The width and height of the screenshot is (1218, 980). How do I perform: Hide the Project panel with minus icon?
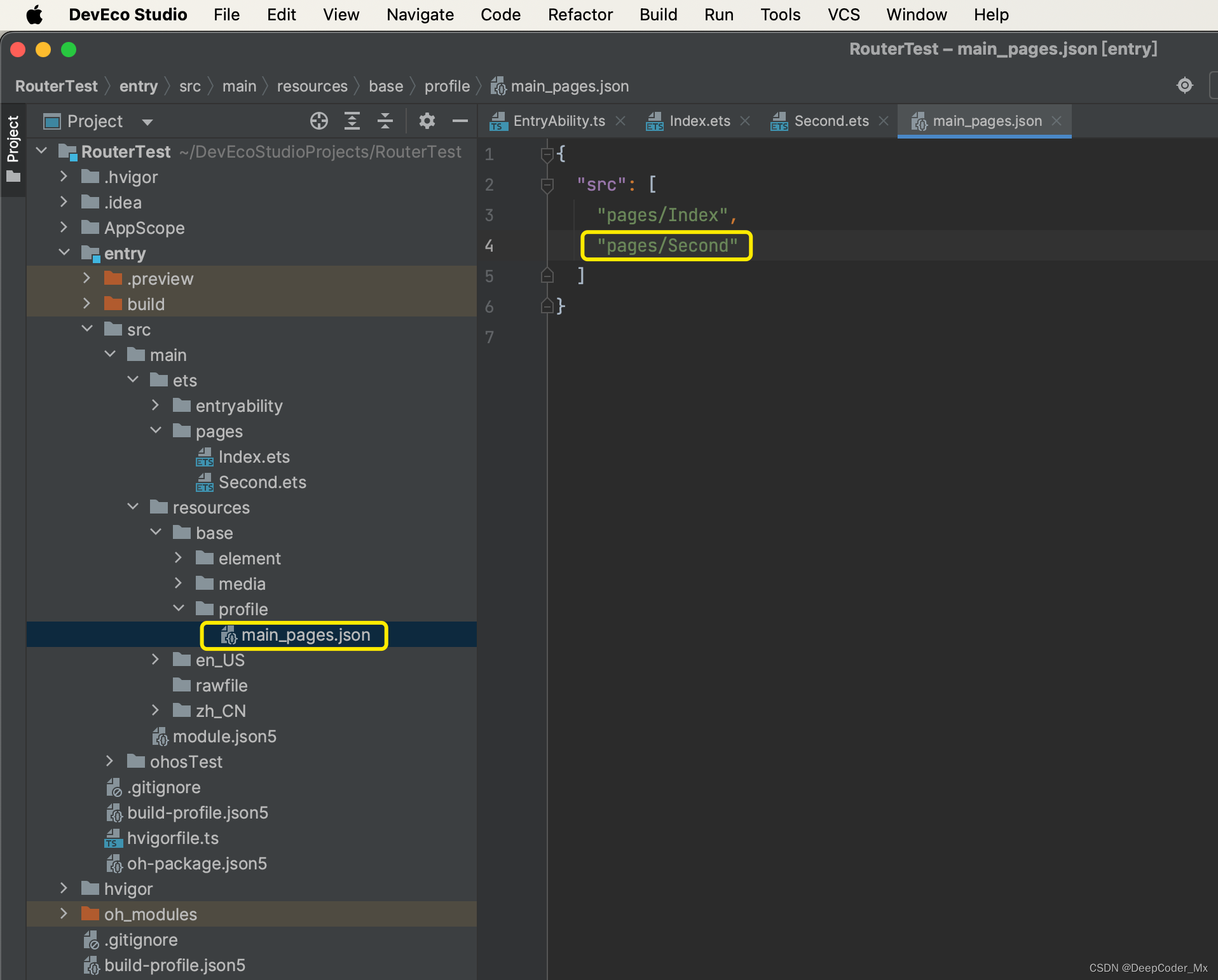tap(460, 121)
